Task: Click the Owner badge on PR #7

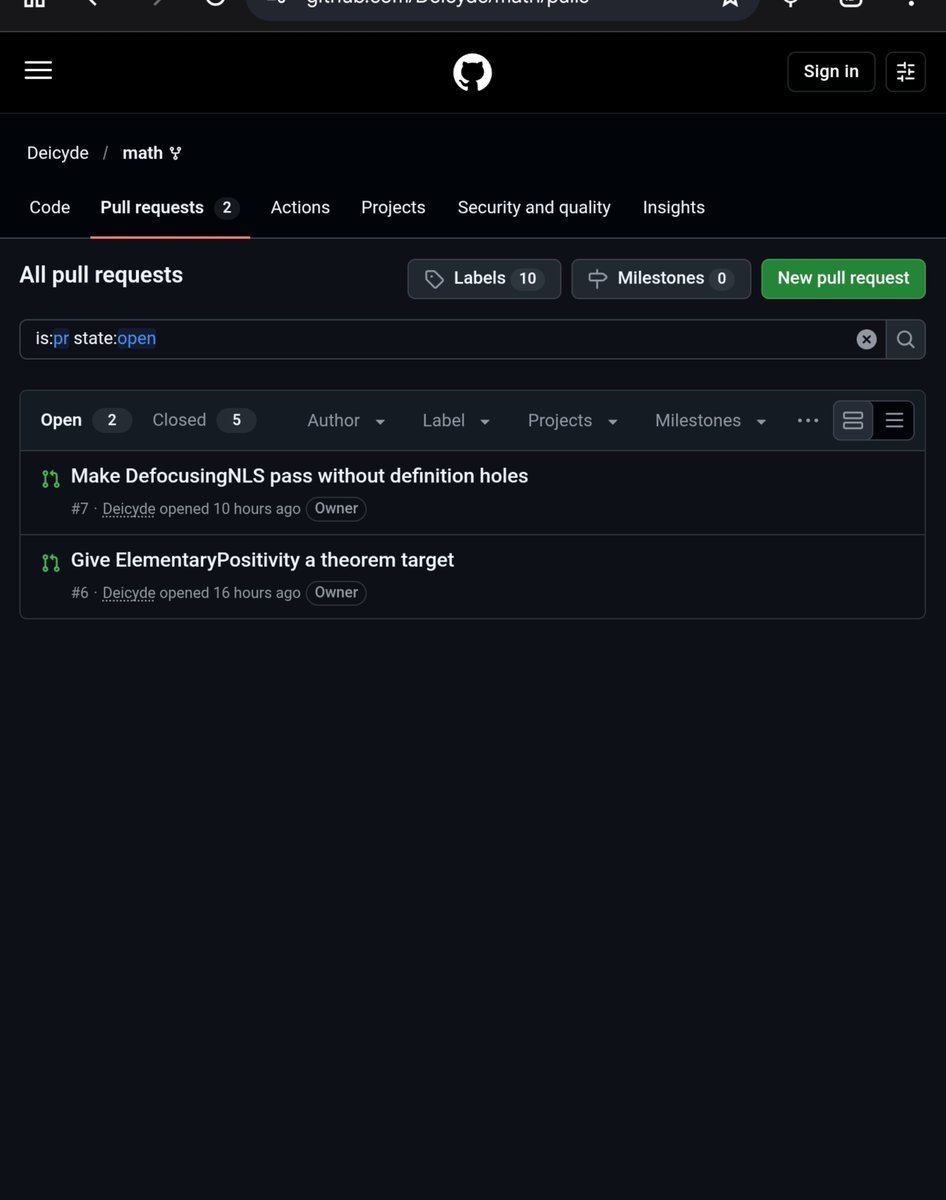Action: click(336, 509)
